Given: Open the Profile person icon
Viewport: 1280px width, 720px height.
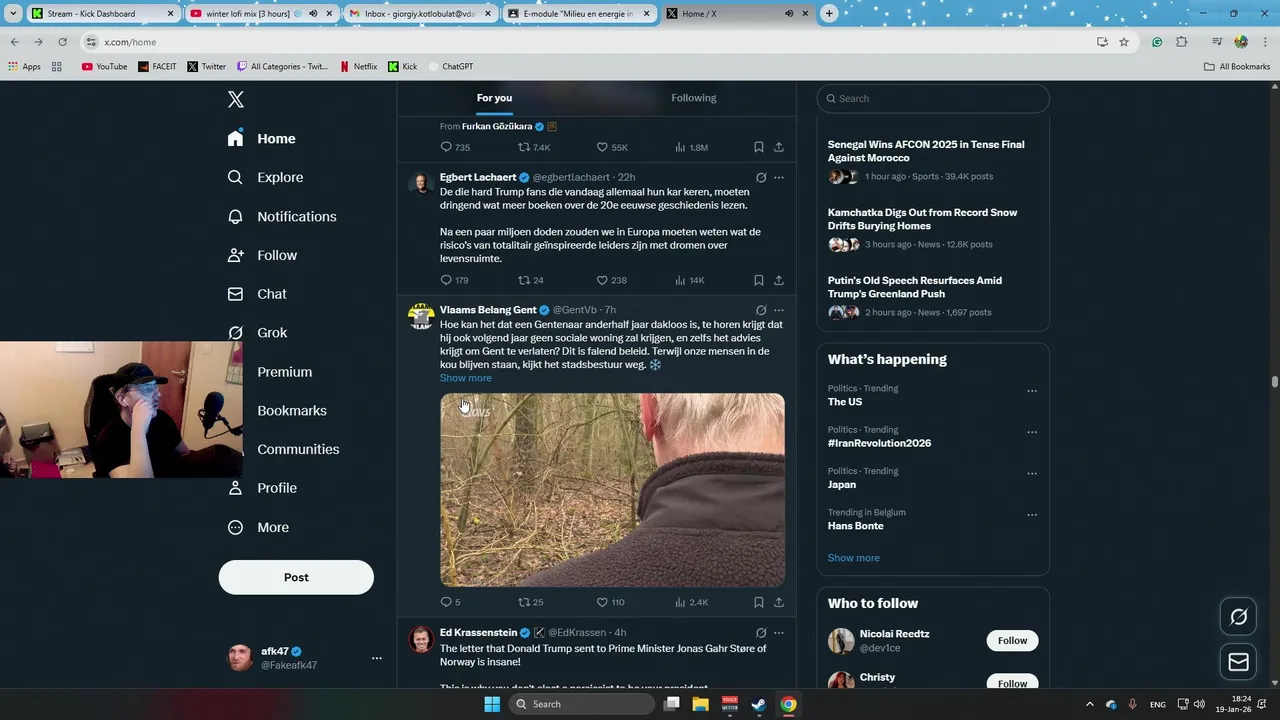Looking at the screenshot, I should pyautogui.click(x=235, y=488).
